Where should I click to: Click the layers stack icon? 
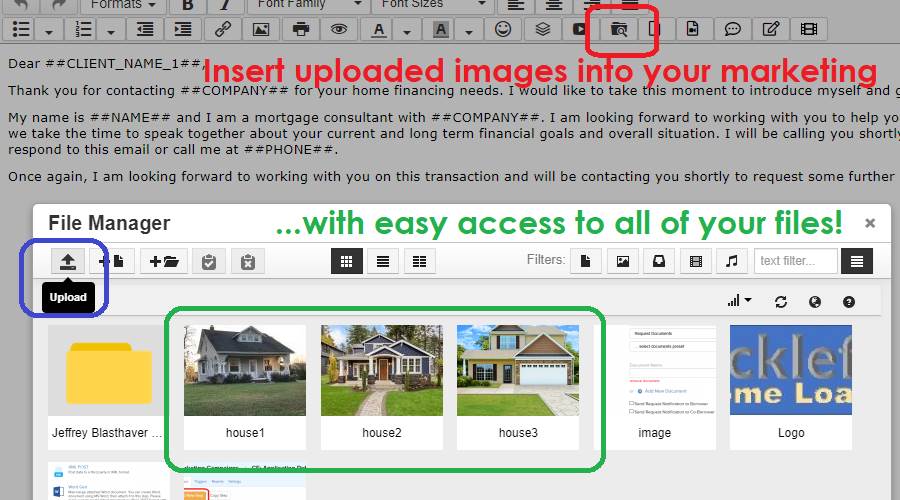pyautogui.click(x=542, y=29)
